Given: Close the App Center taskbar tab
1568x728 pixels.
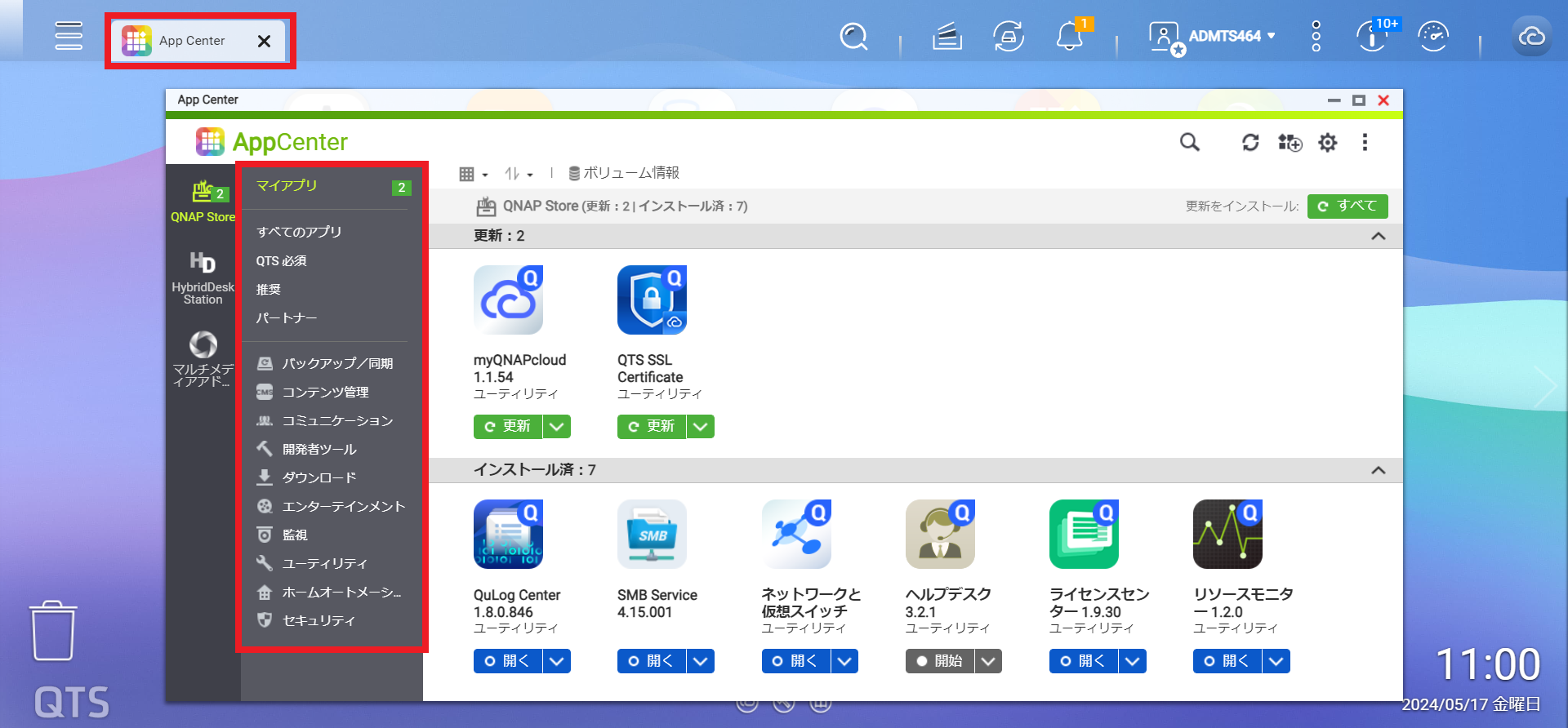Looking at the screenshot, I should [x=264, y=41].
